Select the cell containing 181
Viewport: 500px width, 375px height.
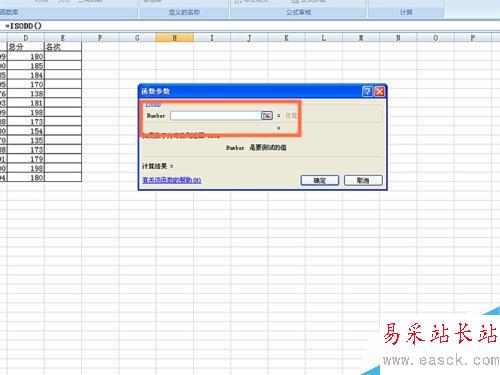(x=26, y=103)
